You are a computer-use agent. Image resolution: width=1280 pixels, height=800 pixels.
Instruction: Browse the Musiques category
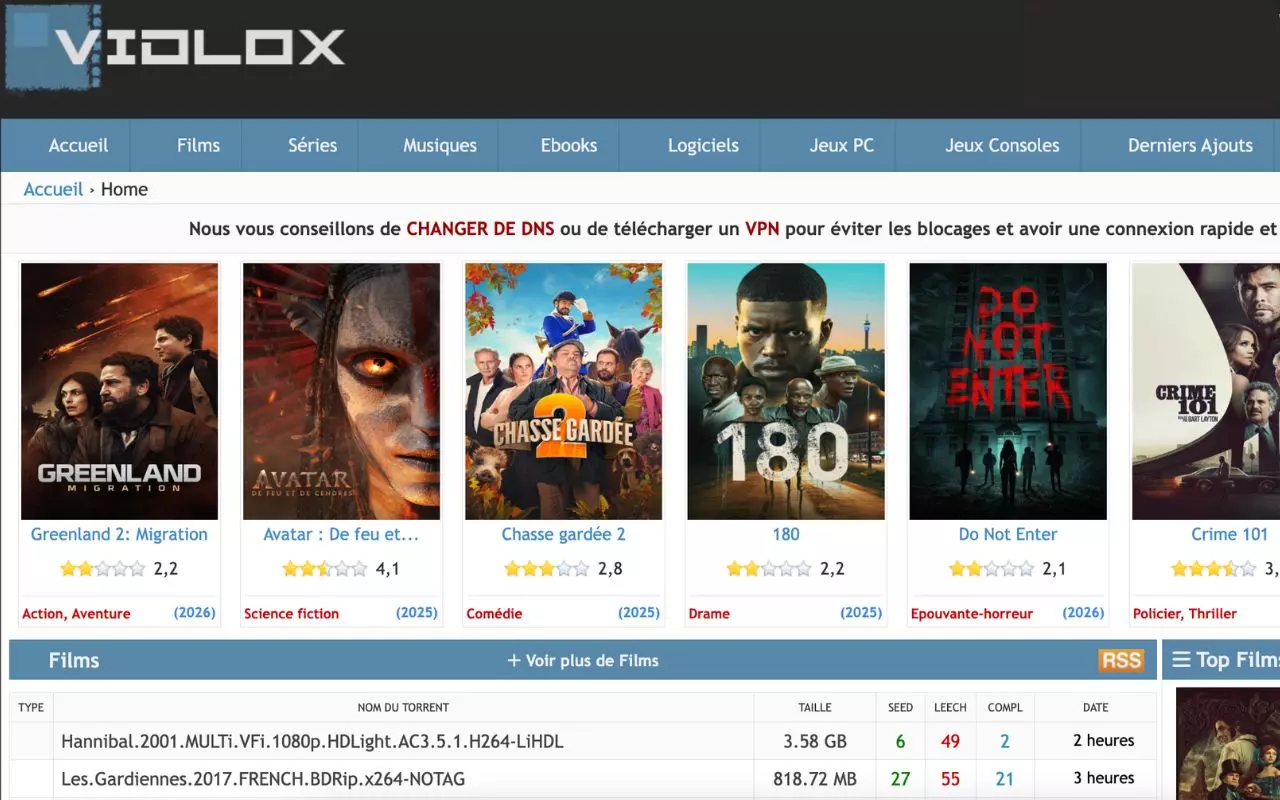pyautogui.click(x=440, y=146)
